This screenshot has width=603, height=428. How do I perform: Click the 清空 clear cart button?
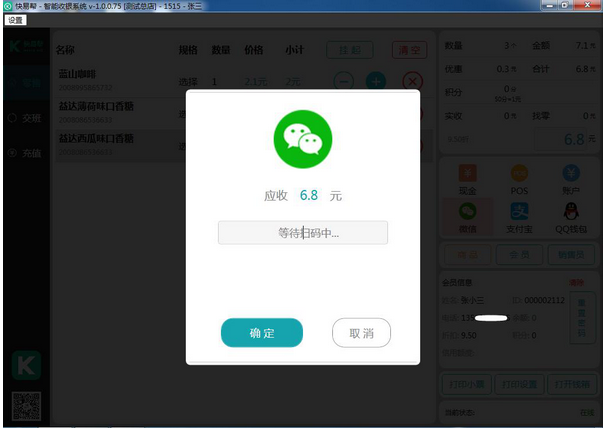(409, 50)
